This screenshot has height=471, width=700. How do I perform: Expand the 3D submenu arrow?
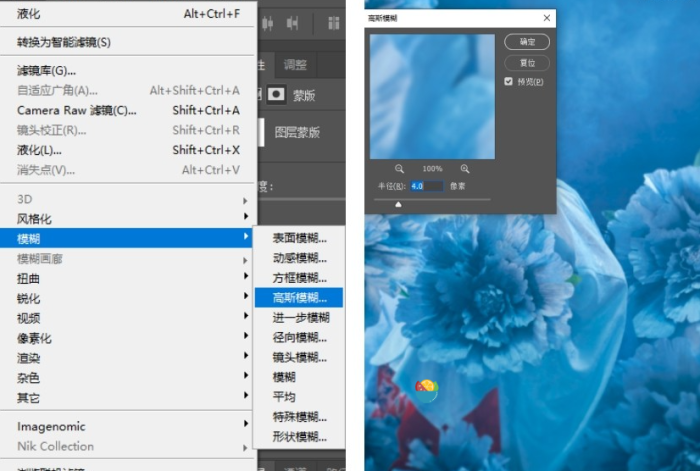pyautogui.click(x=245, y=200)
